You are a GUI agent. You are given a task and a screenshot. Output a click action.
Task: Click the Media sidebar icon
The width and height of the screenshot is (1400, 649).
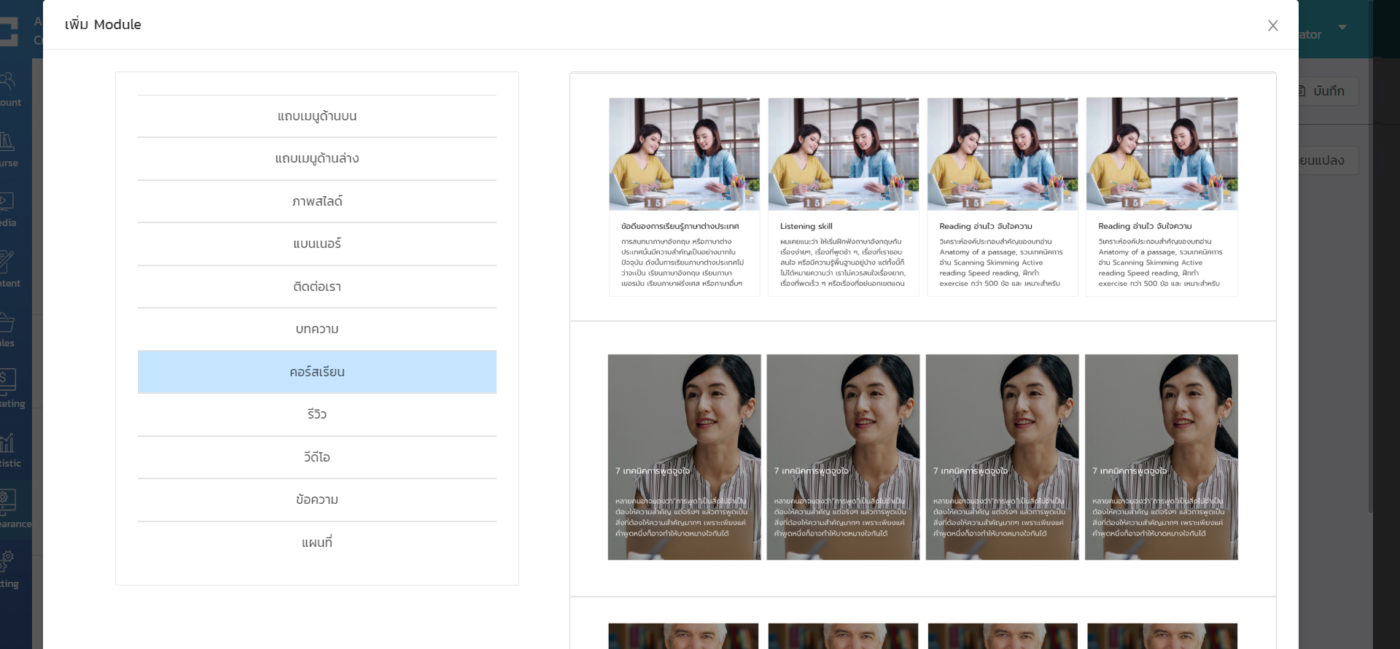(x=10, y=208)
